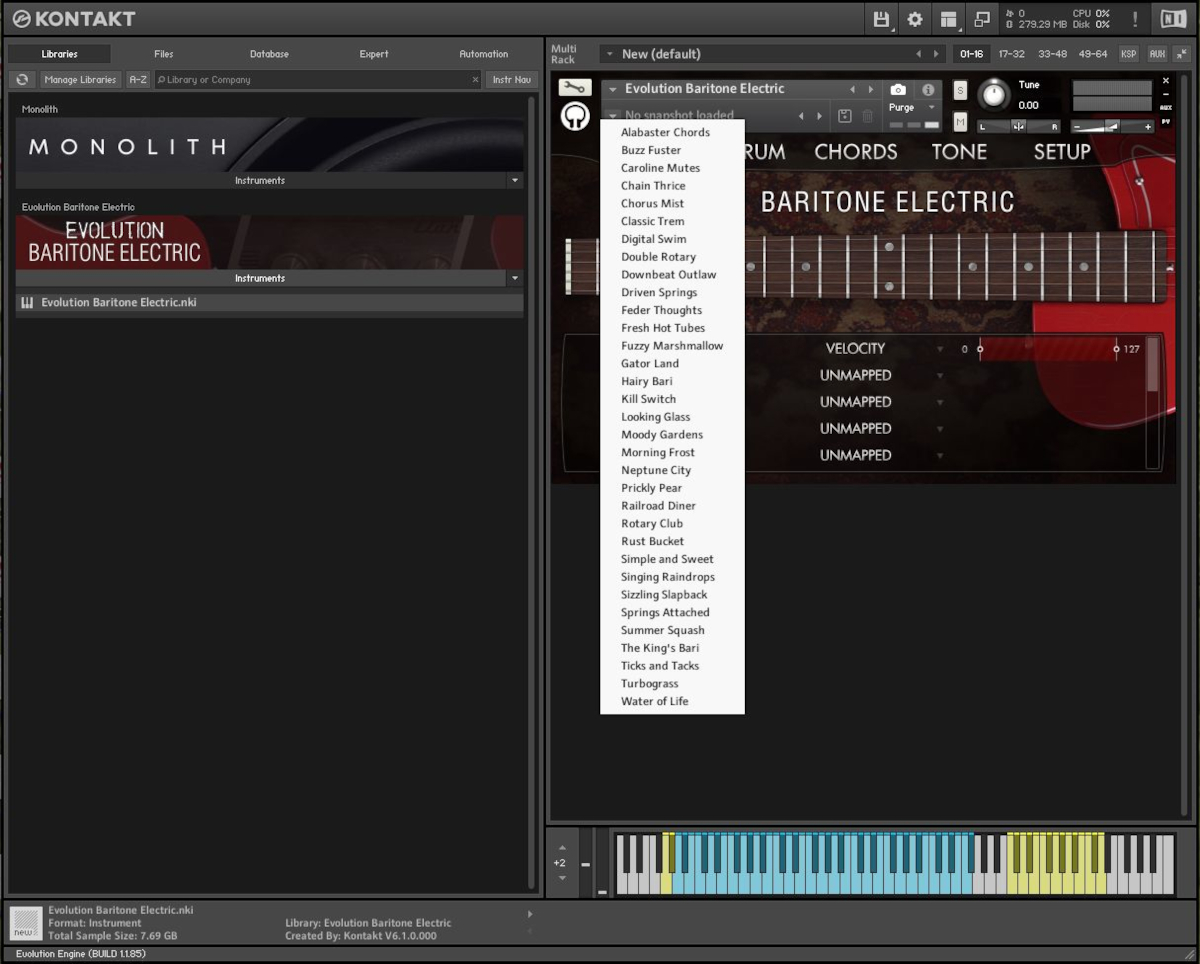Screen dimensions: 1200x964
Task: Click the Native Instruments NI logo
Action: [1172, 19]
